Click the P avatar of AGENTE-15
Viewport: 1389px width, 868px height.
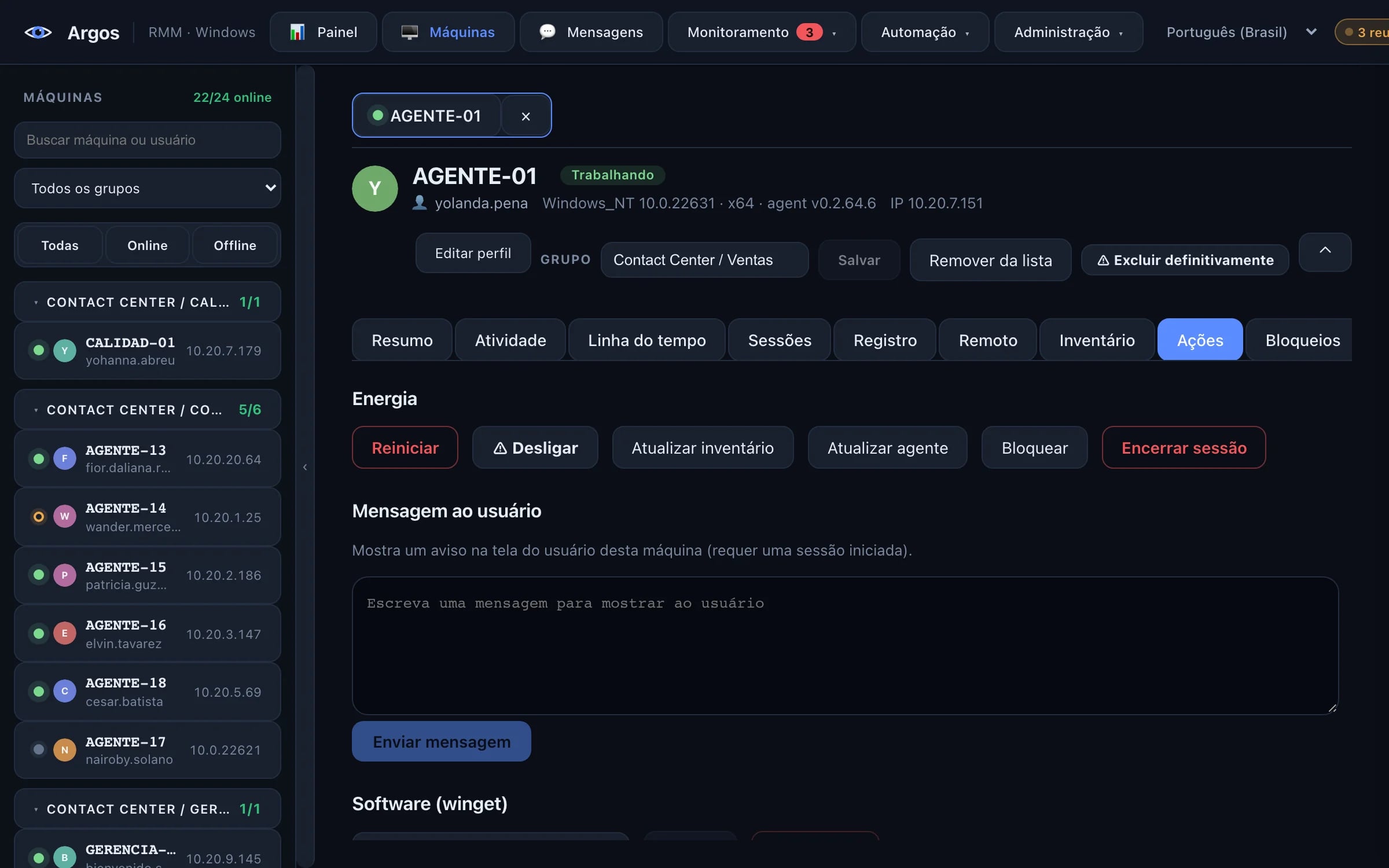65,575
